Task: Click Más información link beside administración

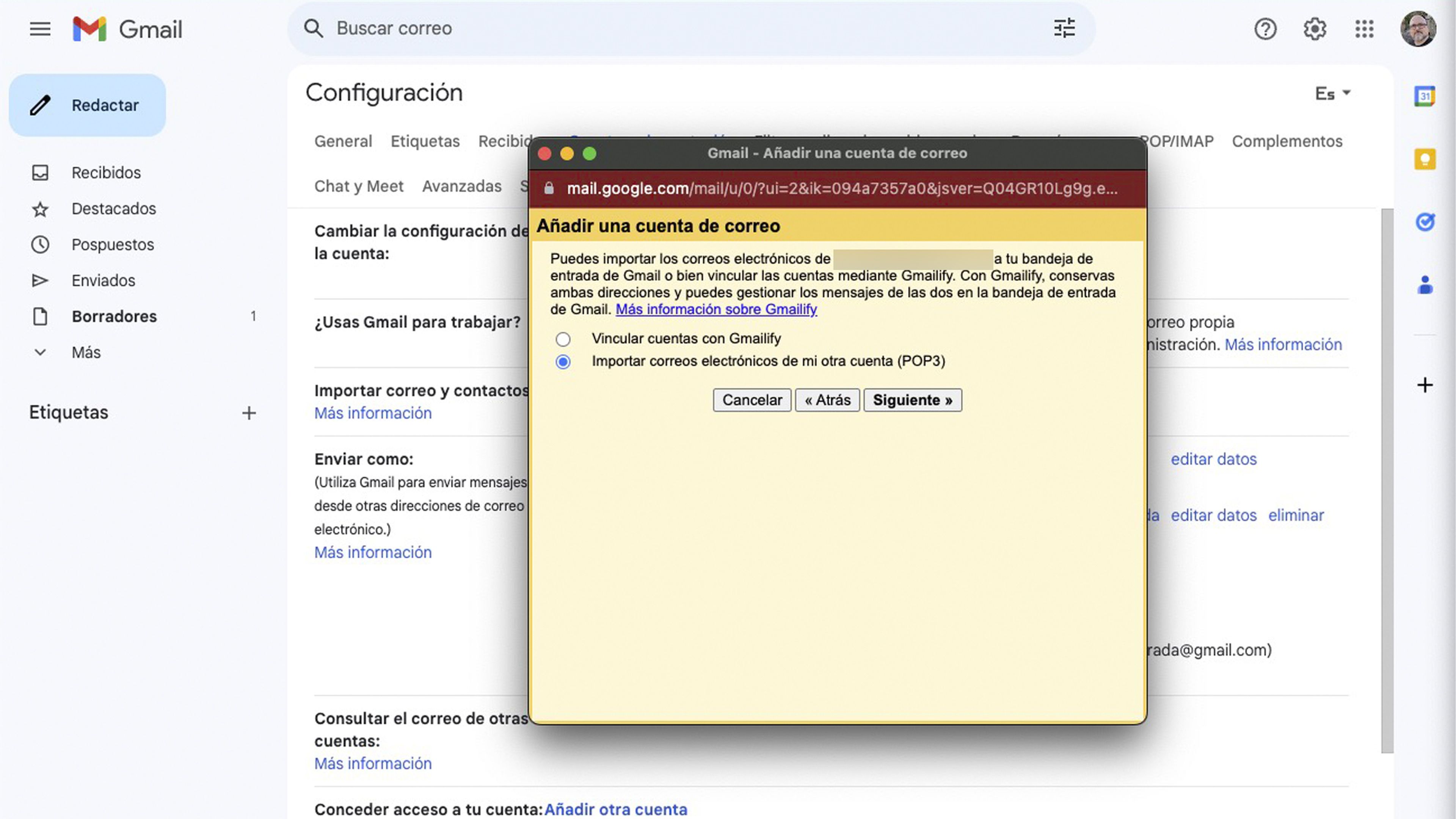Action: pyautogui.click(x=1283, y=345)
